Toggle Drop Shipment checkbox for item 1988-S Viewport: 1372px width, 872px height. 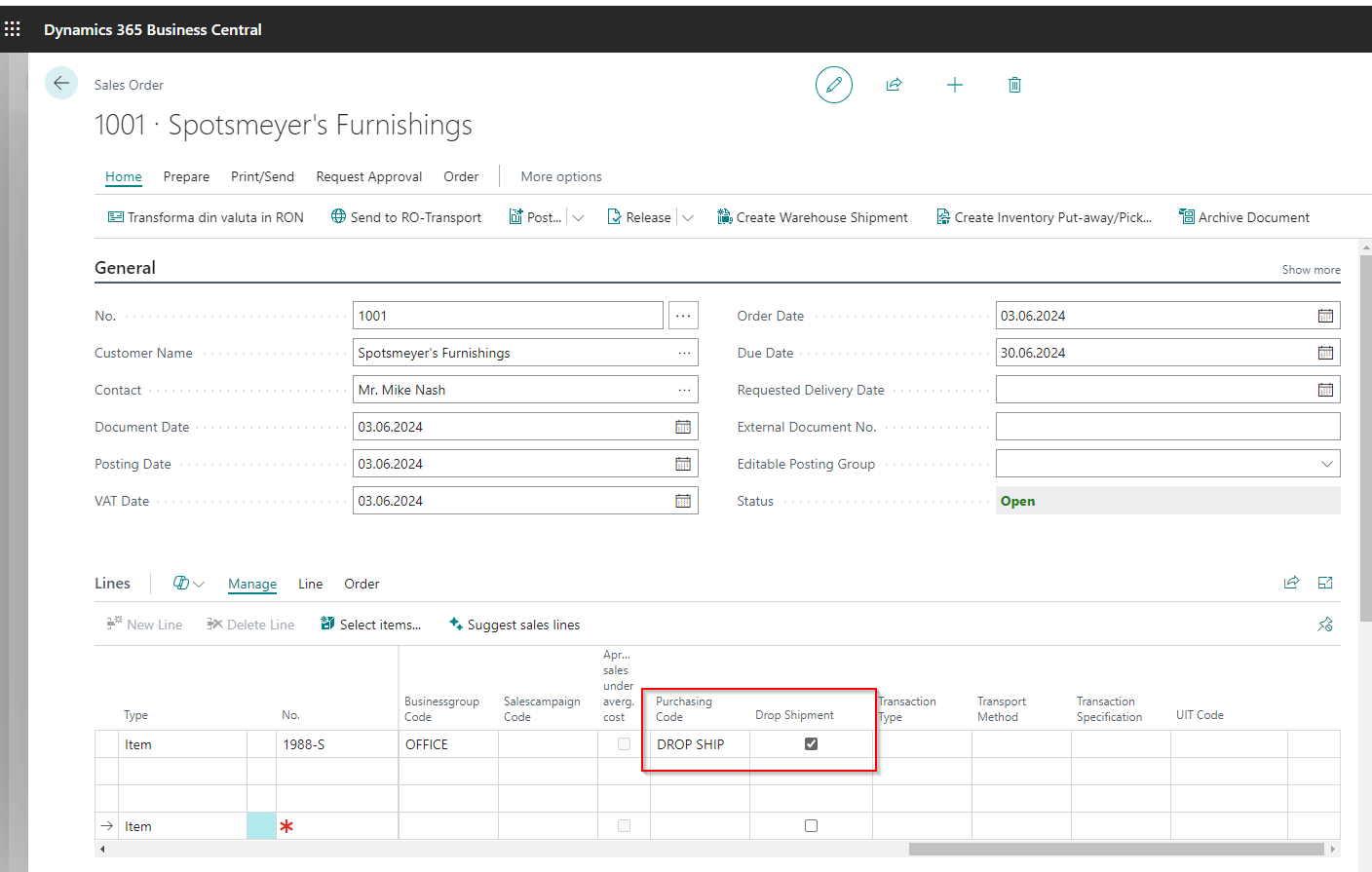pyautogui.click(x=811, y=744)
